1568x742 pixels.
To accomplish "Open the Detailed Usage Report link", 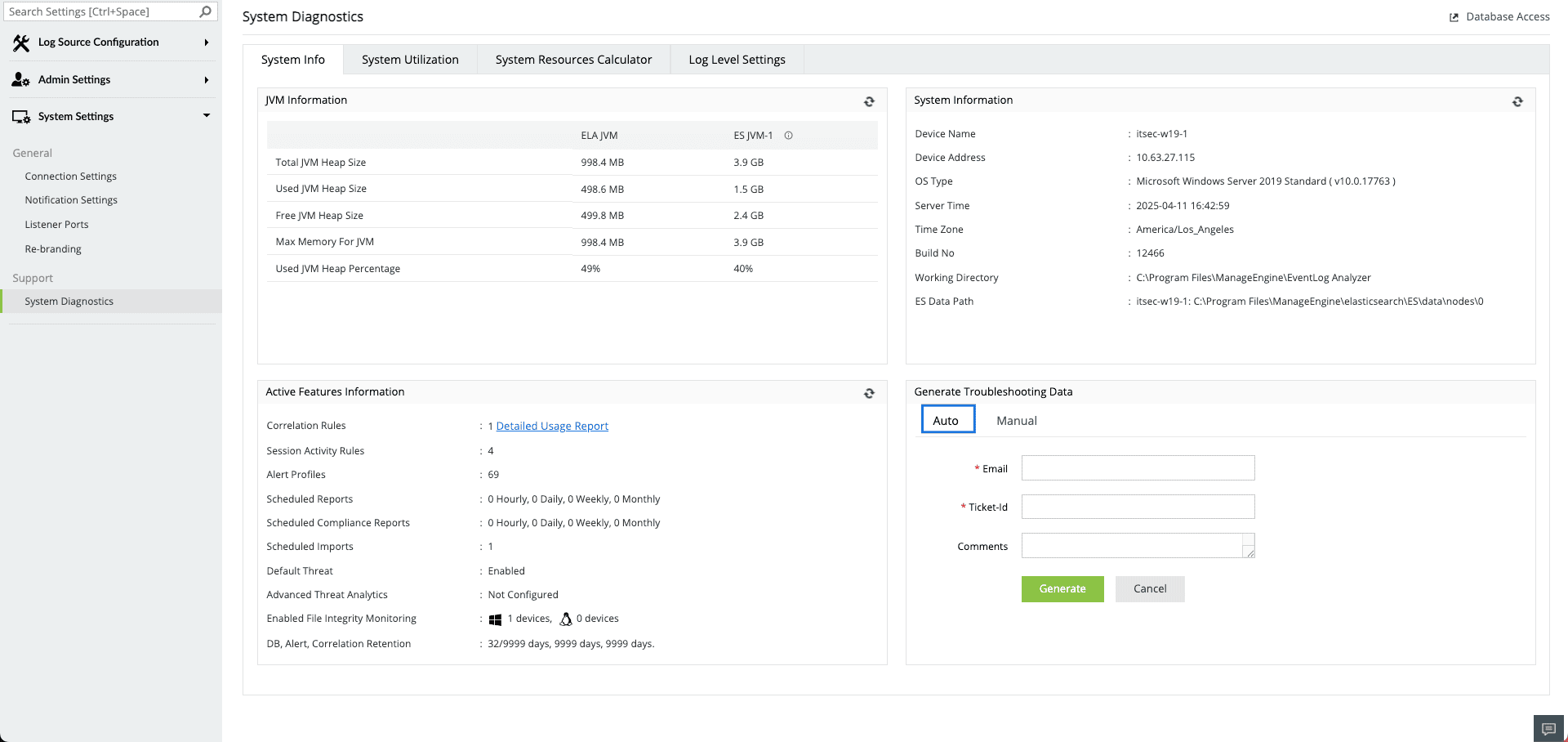I will coord(552,425).
